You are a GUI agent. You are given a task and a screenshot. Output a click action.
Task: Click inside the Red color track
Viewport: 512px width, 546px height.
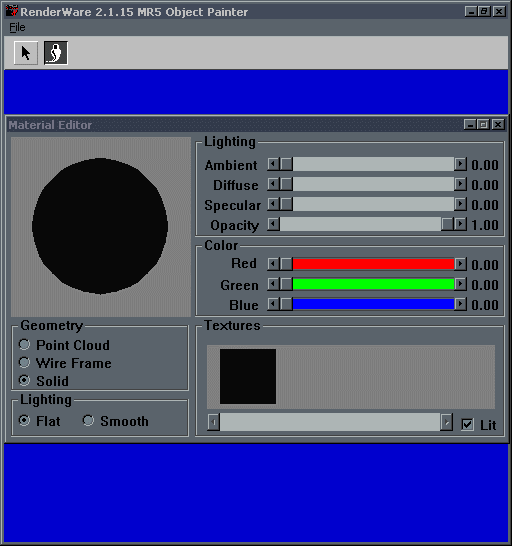pos(373,264)
